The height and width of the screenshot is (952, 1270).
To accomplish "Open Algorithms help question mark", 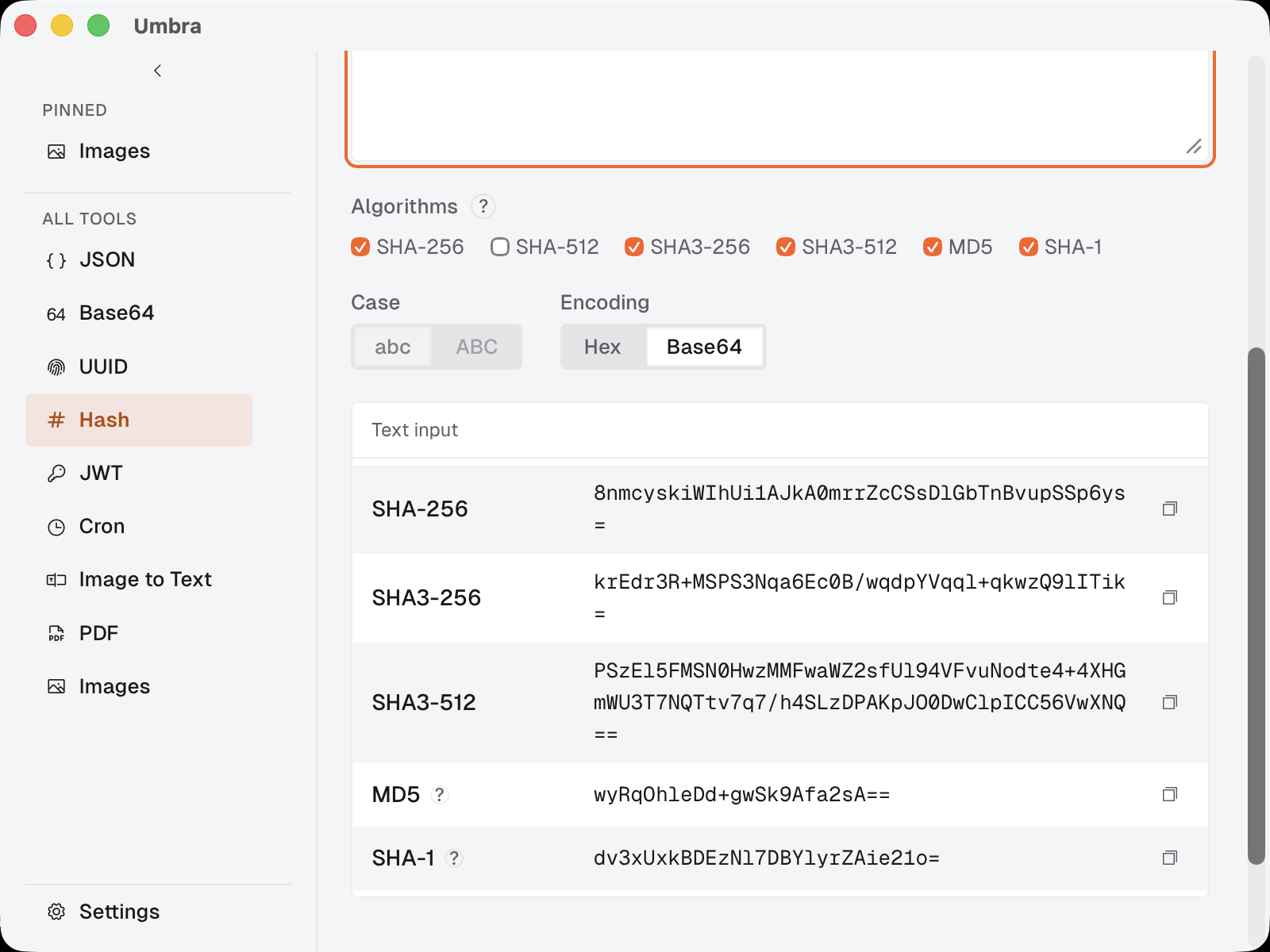I will click(x=483, y=206).
